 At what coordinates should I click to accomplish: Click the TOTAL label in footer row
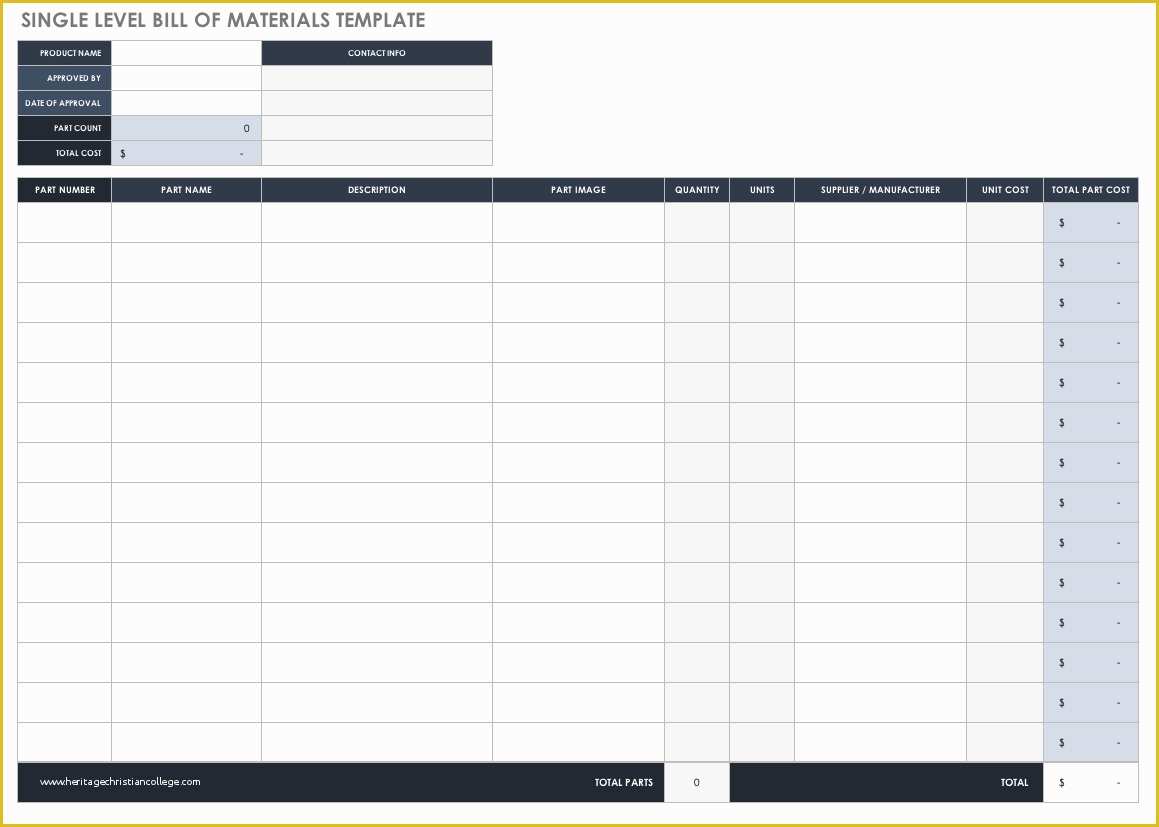[1014, 783]
